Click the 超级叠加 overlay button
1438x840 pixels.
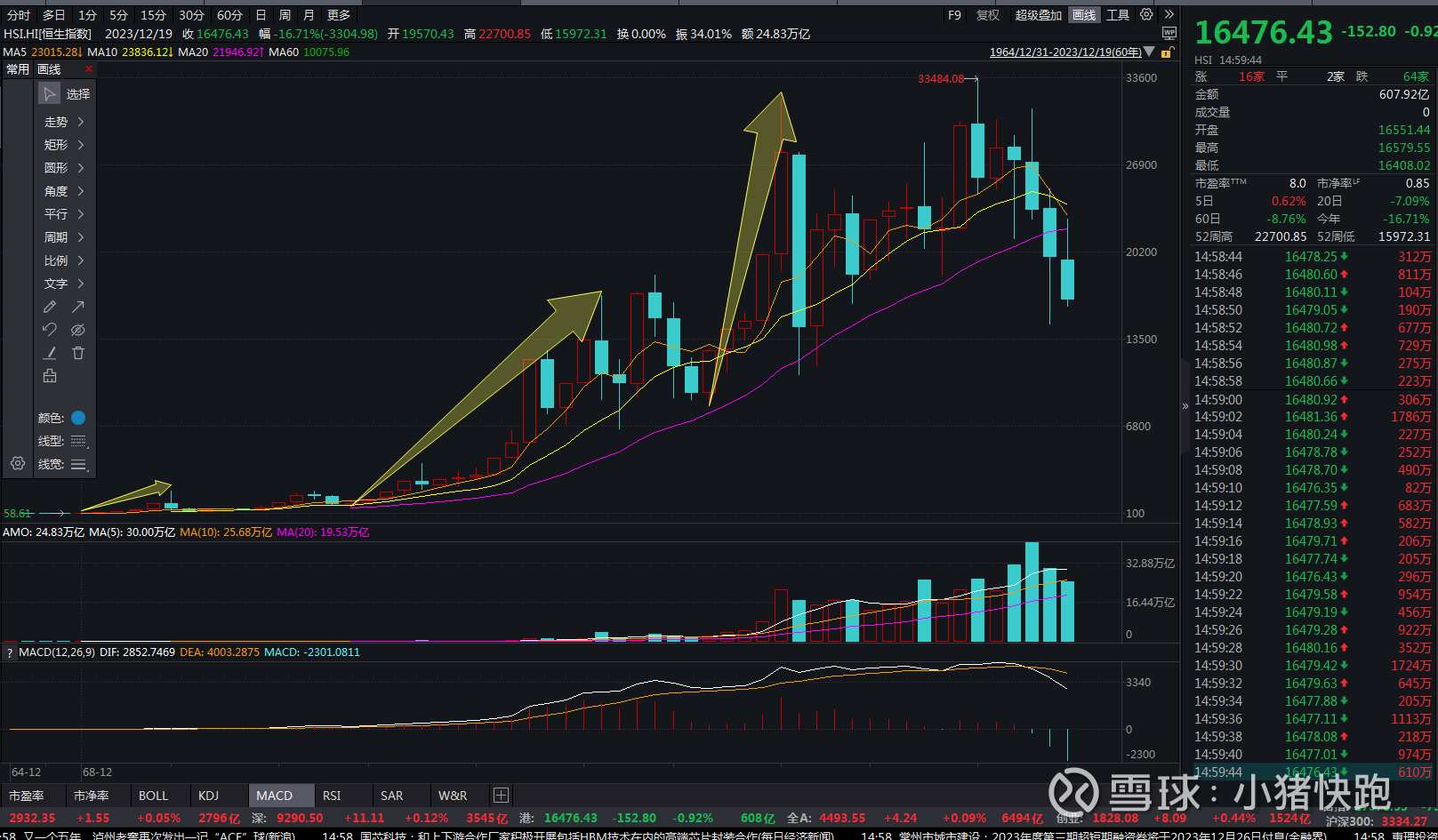coord(1039,15)
